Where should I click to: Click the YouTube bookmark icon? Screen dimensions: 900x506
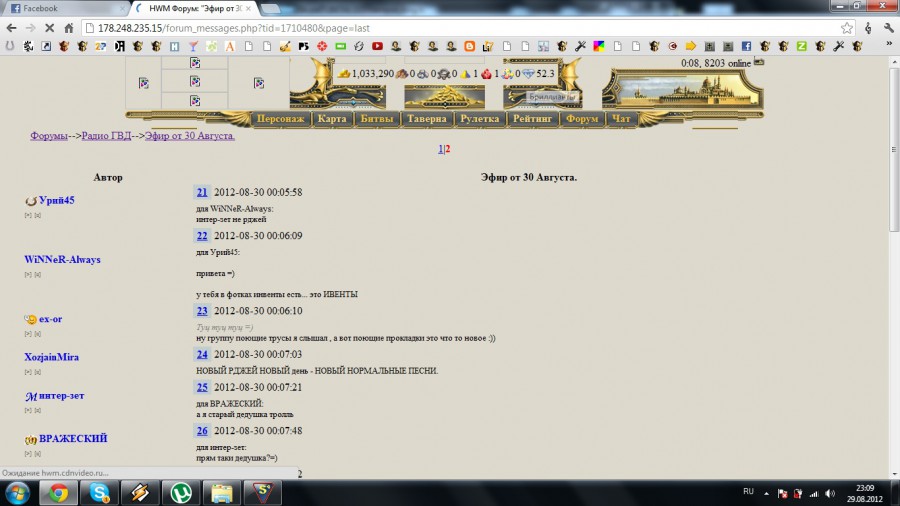point(377,46)
